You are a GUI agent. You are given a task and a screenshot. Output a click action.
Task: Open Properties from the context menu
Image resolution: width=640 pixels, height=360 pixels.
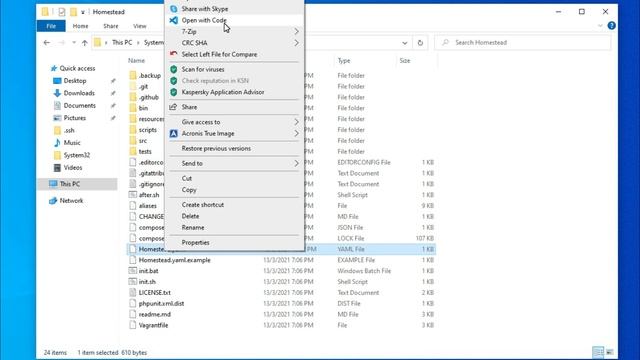[235, 242]
